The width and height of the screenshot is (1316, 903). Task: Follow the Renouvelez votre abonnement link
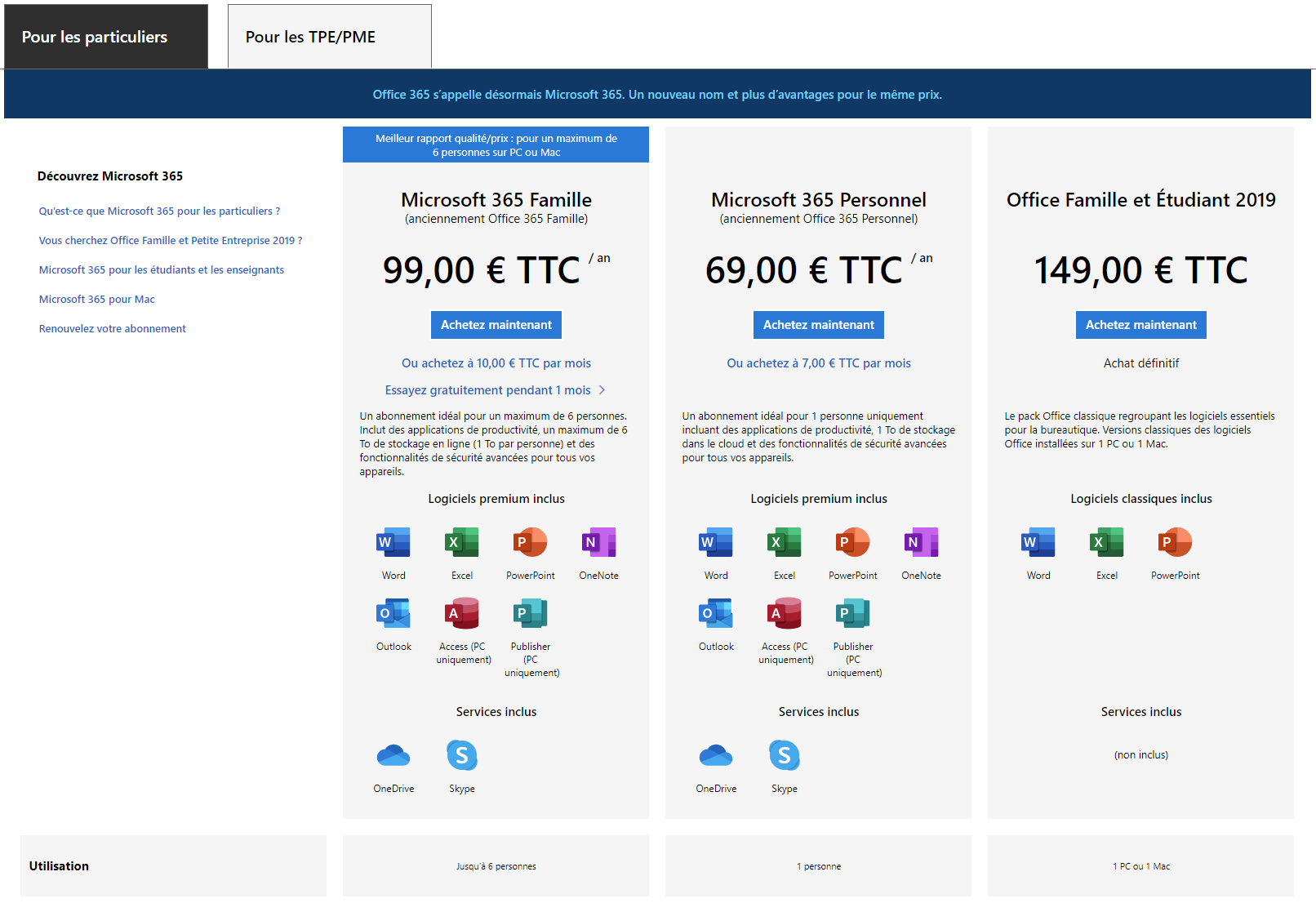point(113,328)
